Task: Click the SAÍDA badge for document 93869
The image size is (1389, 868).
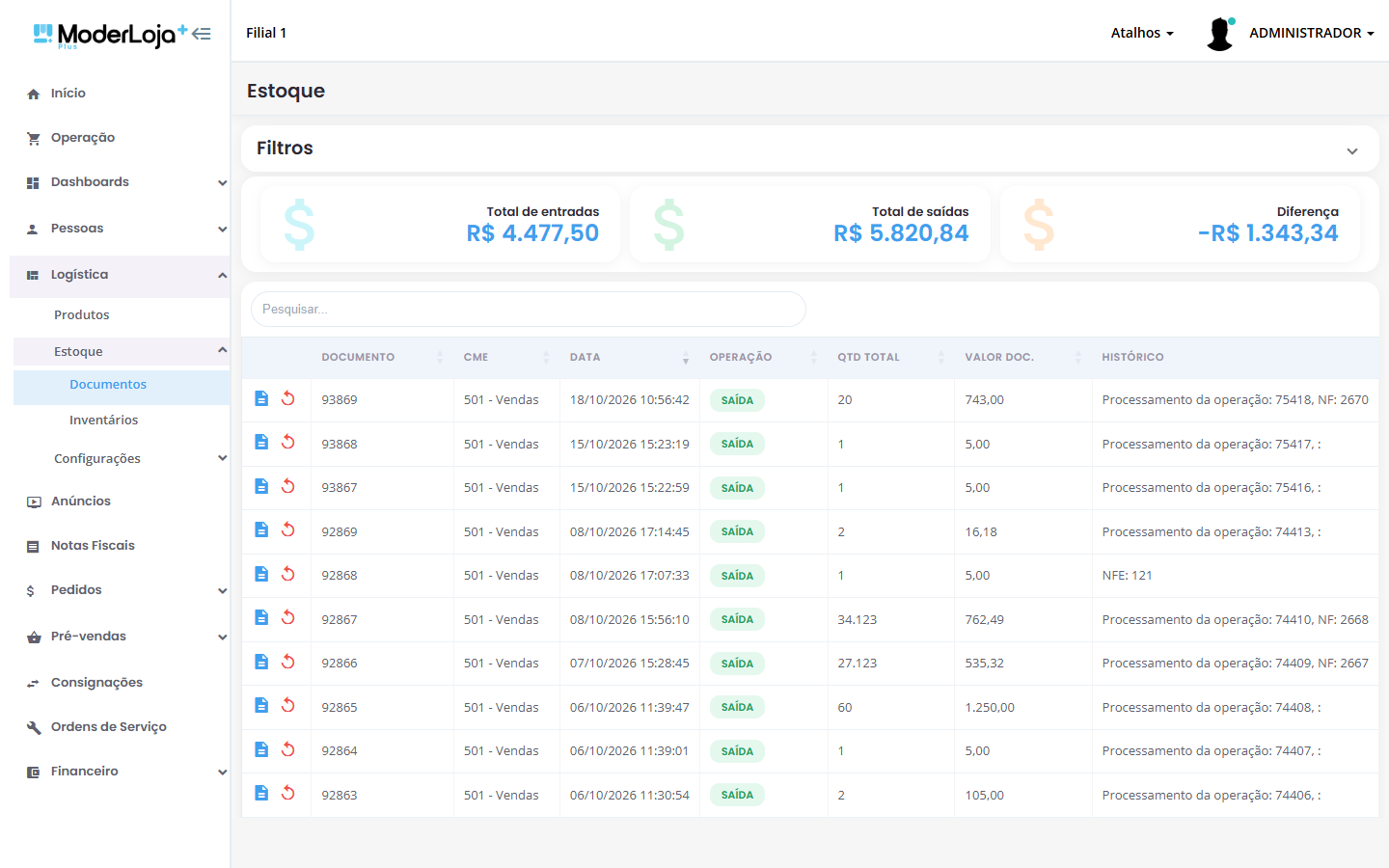Action: coord(737,400)
